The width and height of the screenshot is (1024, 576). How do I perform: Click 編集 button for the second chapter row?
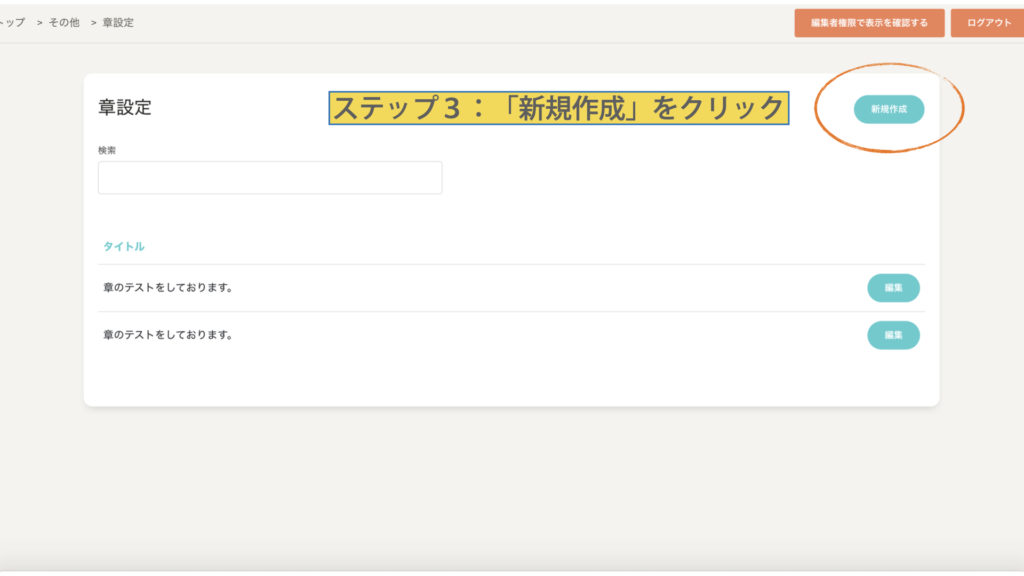pos(893,335)
